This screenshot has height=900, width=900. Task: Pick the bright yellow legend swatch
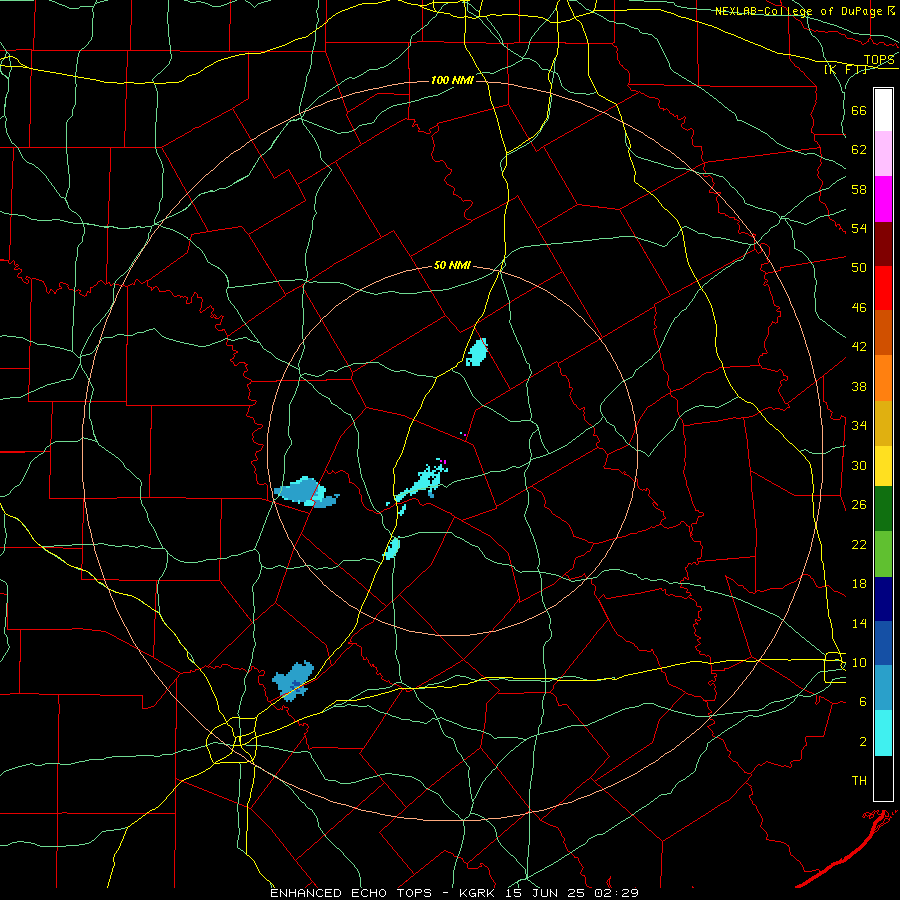(883, 465)
